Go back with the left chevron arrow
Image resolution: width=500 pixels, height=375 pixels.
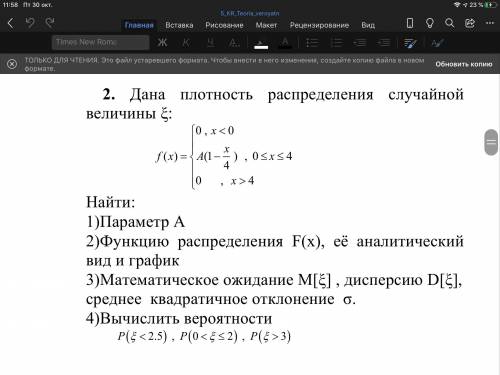(x=11, y=23)
